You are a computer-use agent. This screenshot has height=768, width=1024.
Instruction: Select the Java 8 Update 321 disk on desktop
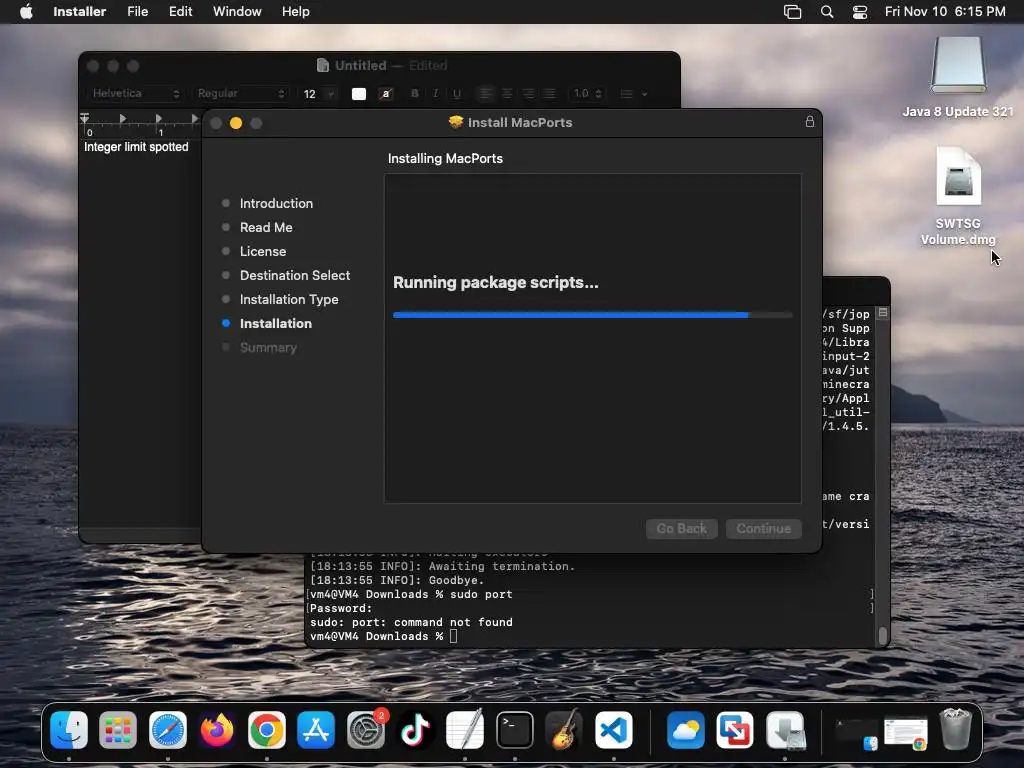[x=958, y=76]
